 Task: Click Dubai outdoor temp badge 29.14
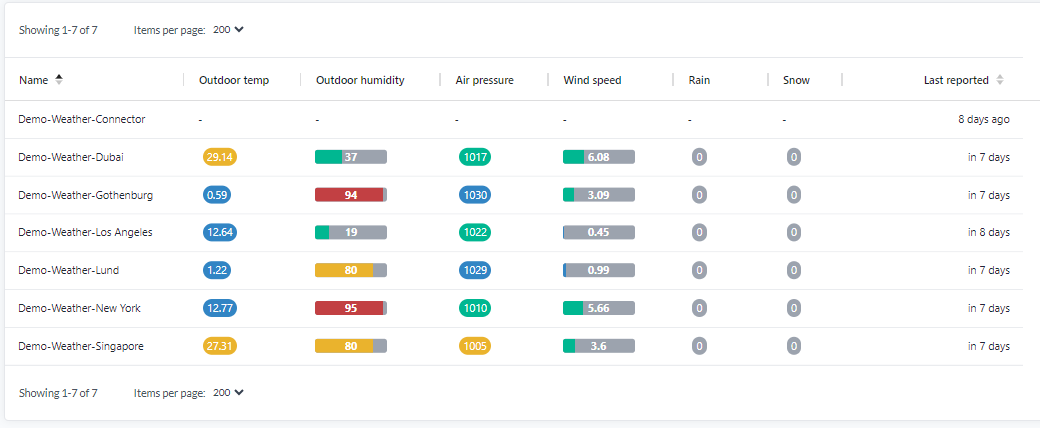click(x=219, y=157)
